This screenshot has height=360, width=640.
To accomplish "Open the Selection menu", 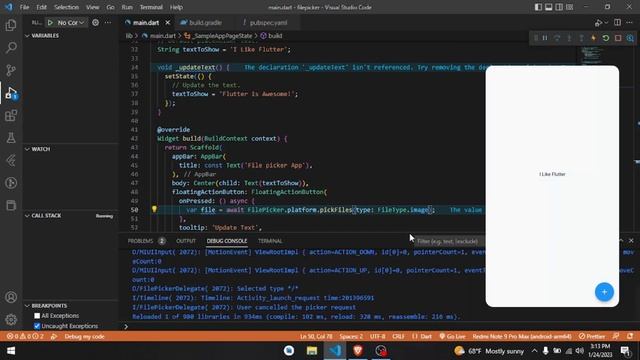I will coord(66,7).
